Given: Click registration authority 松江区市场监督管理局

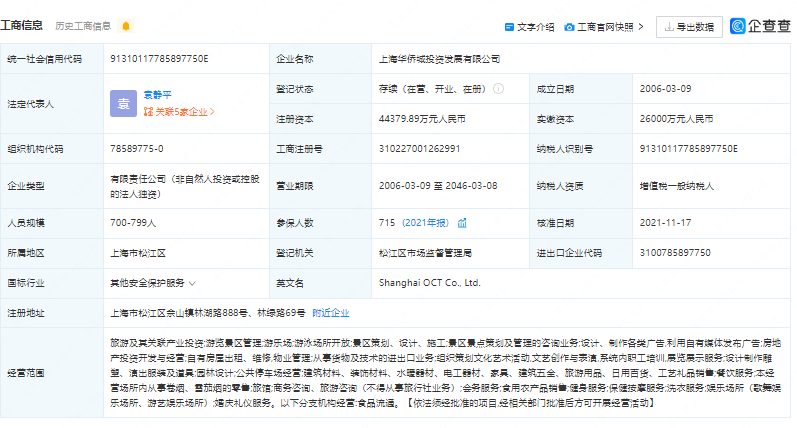Looking at the screenshot, I should pyautogui.click(x=425, y=253).
